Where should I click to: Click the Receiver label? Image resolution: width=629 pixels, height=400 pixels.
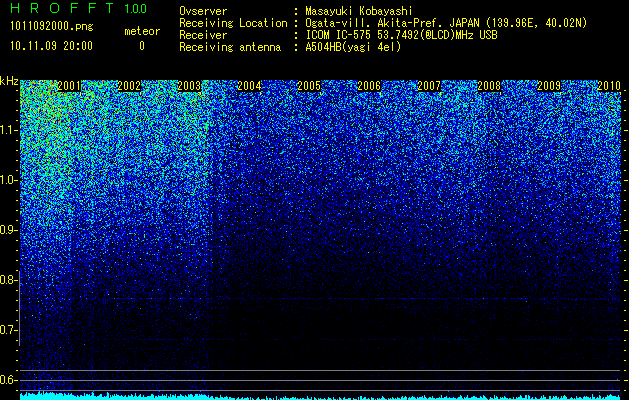(x=203, y=35)
